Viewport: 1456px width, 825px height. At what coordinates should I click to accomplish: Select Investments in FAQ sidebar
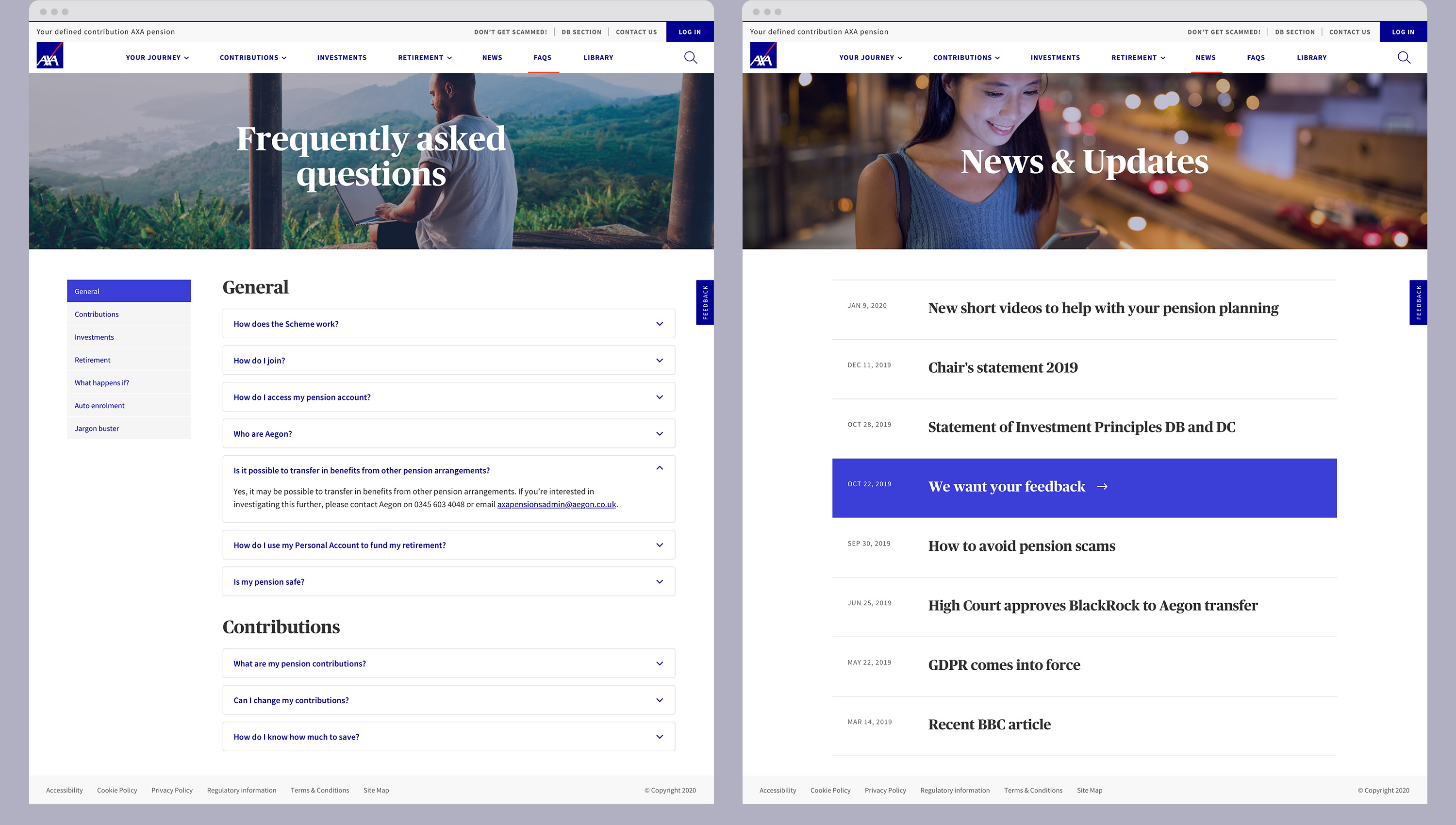[129, 337]
